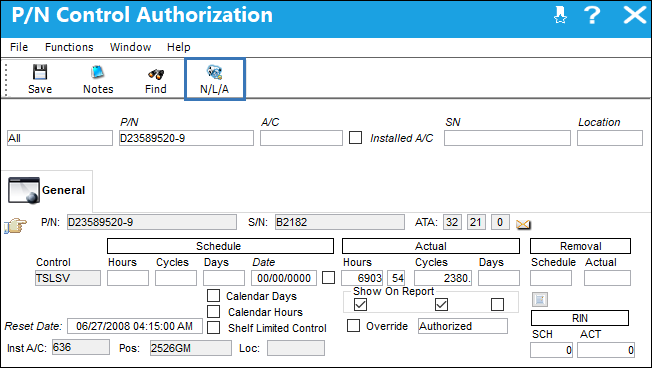Click the RIN ACT field
Screen dimensions: 652x368
tap(606, 350)
